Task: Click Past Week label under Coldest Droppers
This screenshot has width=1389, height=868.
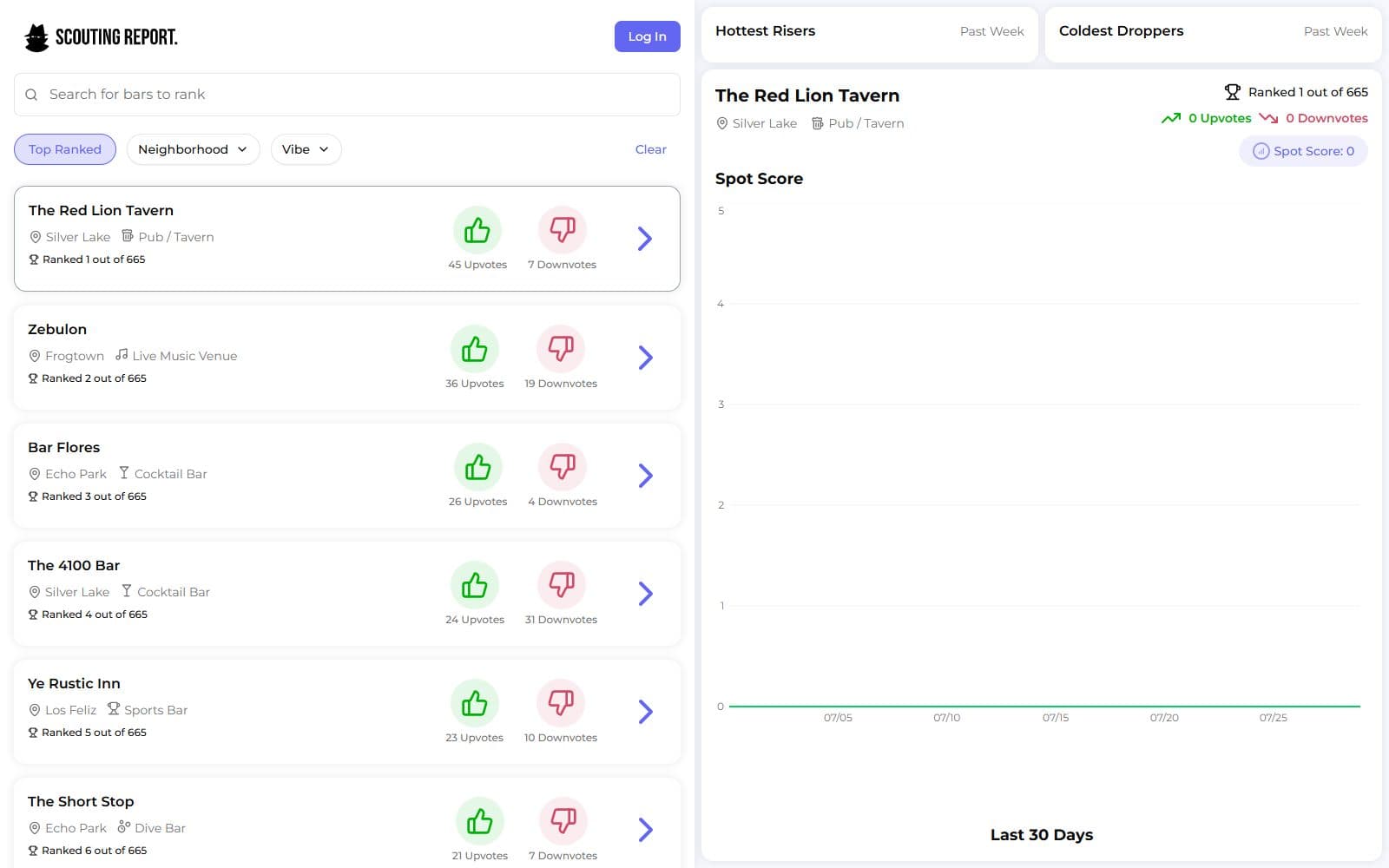Action: pyautogui.click(x=1335, y=31)
